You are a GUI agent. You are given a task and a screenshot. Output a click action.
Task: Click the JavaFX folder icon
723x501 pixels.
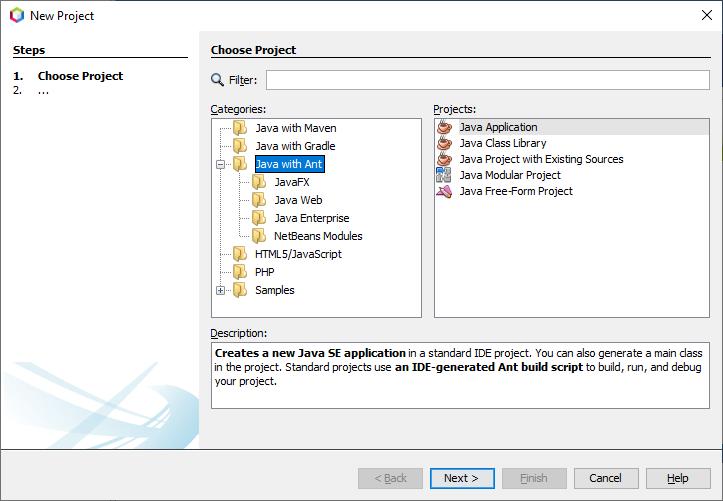[x=259, y=182]
